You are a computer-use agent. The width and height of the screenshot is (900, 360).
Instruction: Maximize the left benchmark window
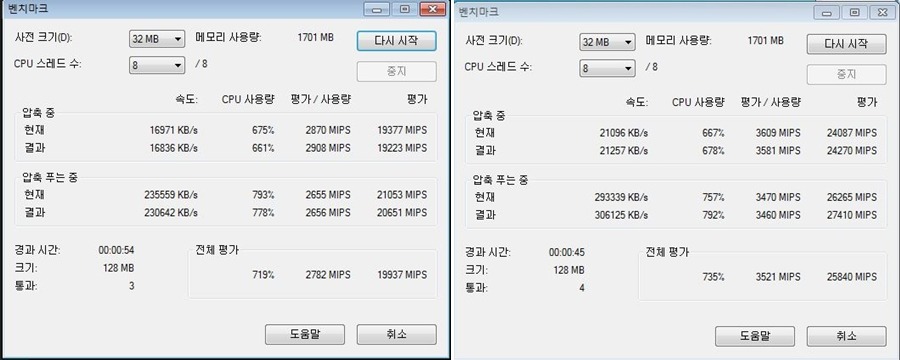point(405,9)
